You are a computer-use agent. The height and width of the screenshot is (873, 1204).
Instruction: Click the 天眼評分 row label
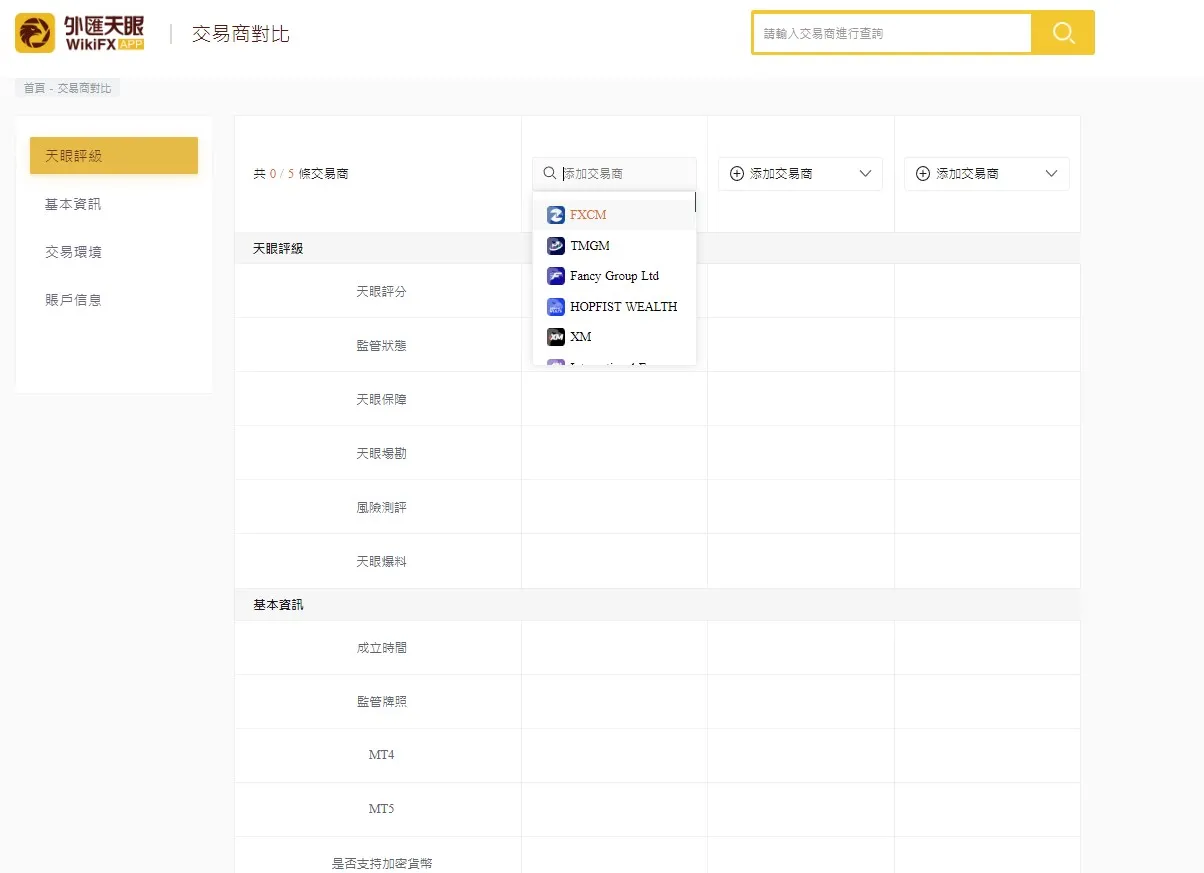tap(381, 292)
